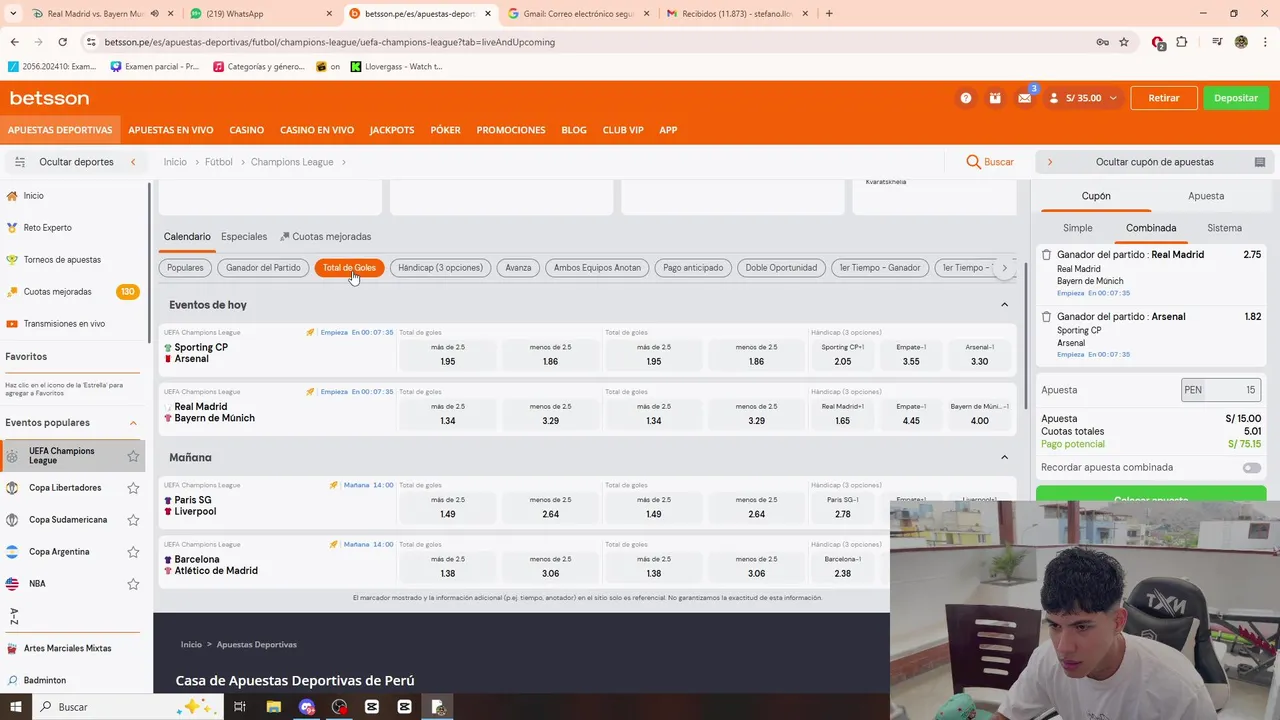The image size is (1280, 720).
Task: Collapse the Eventos de hoy section
Action: tap(1004, 305)
